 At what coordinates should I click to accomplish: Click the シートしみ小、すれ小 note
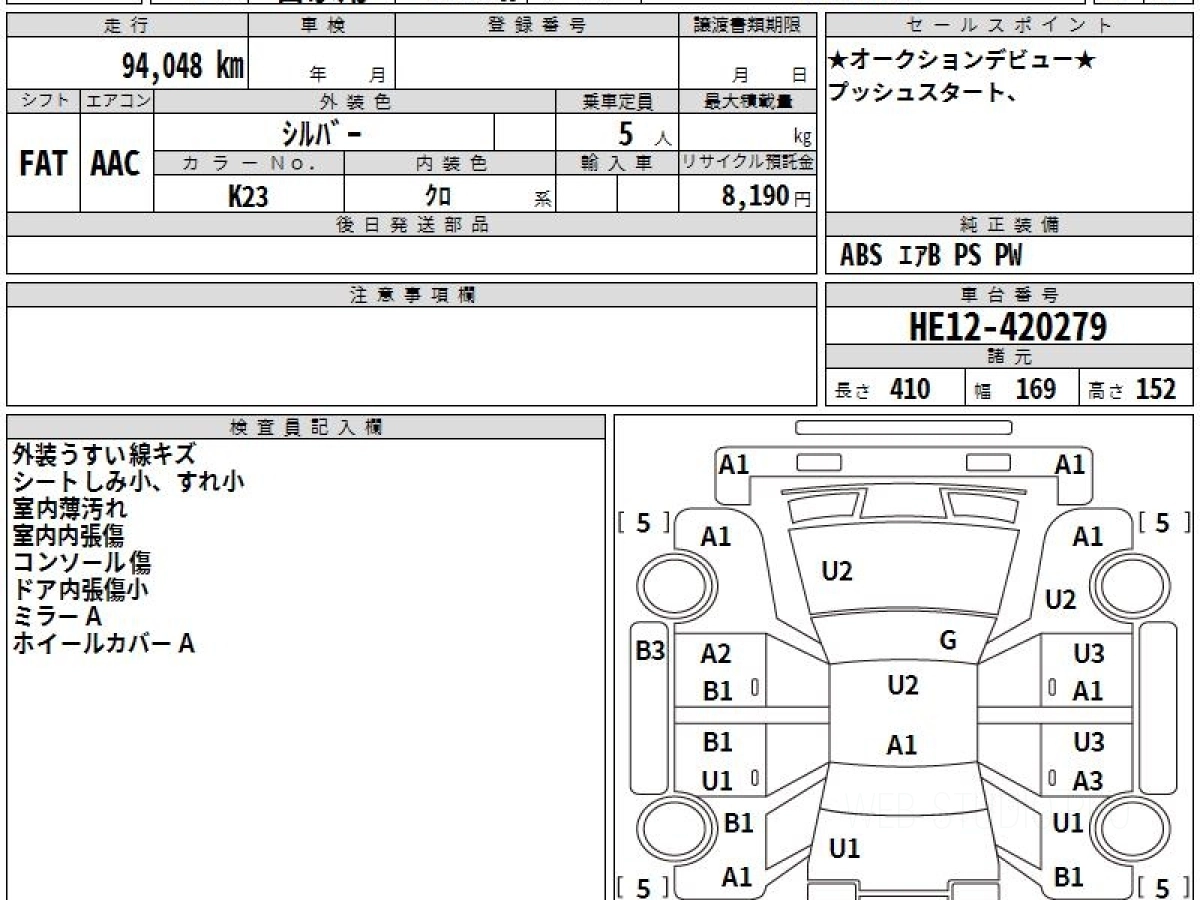pyautogui.click(x=128, y=481)
